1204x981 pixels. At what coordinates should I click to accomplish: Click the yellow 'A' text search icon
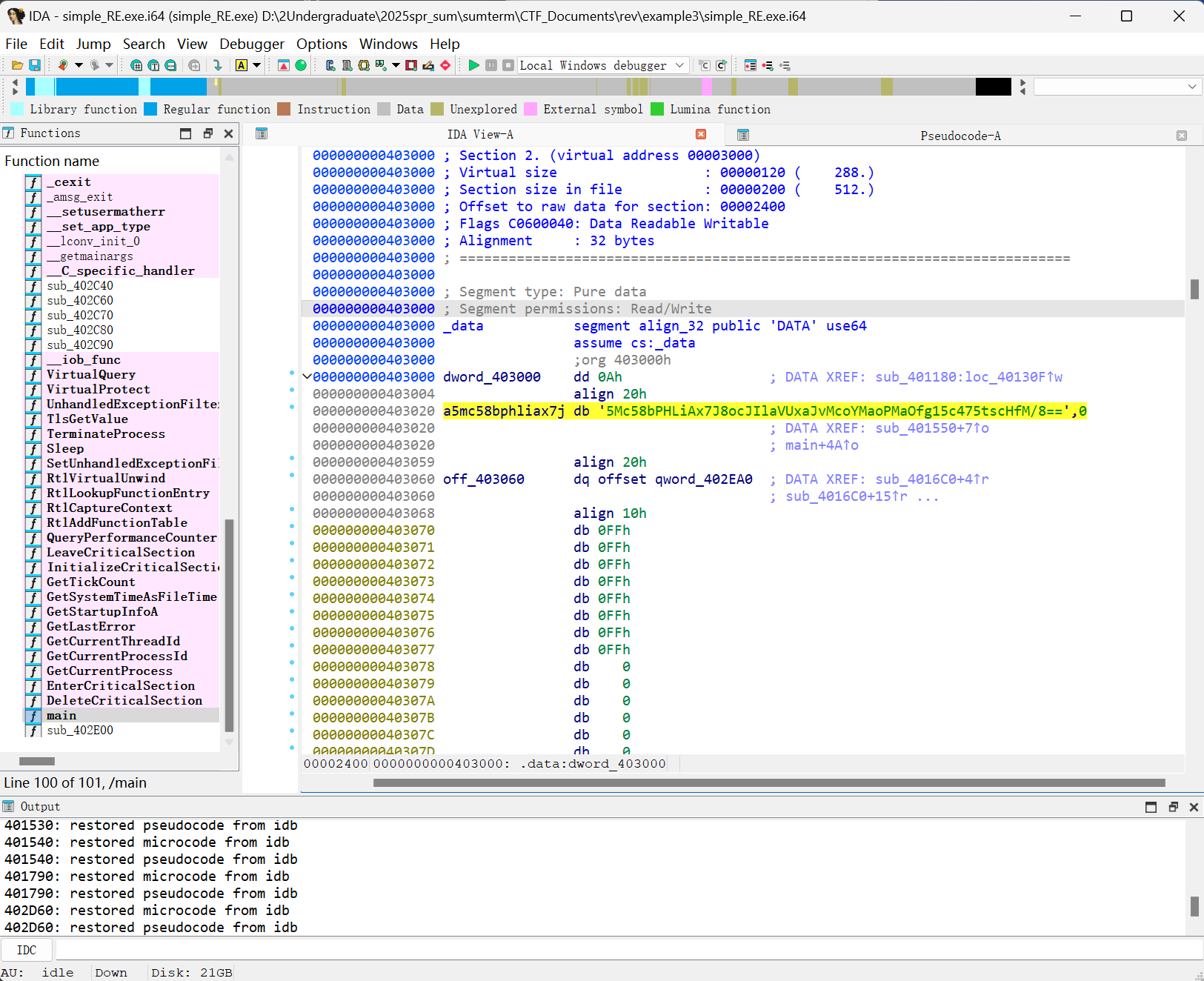pos(242,65)
